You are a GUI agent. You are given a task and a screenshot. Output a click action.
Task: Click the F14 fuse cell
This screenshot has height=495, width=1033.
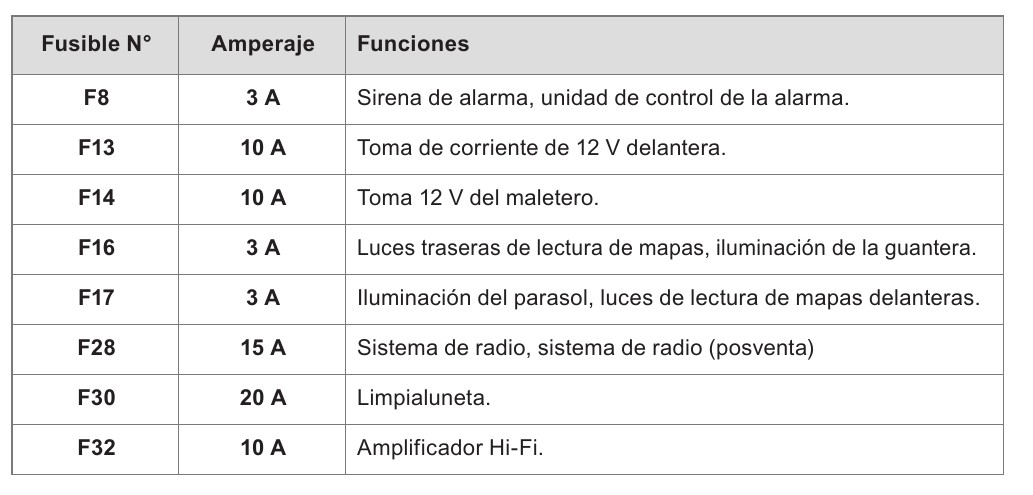pyautogui.click(x=96, y=198)
